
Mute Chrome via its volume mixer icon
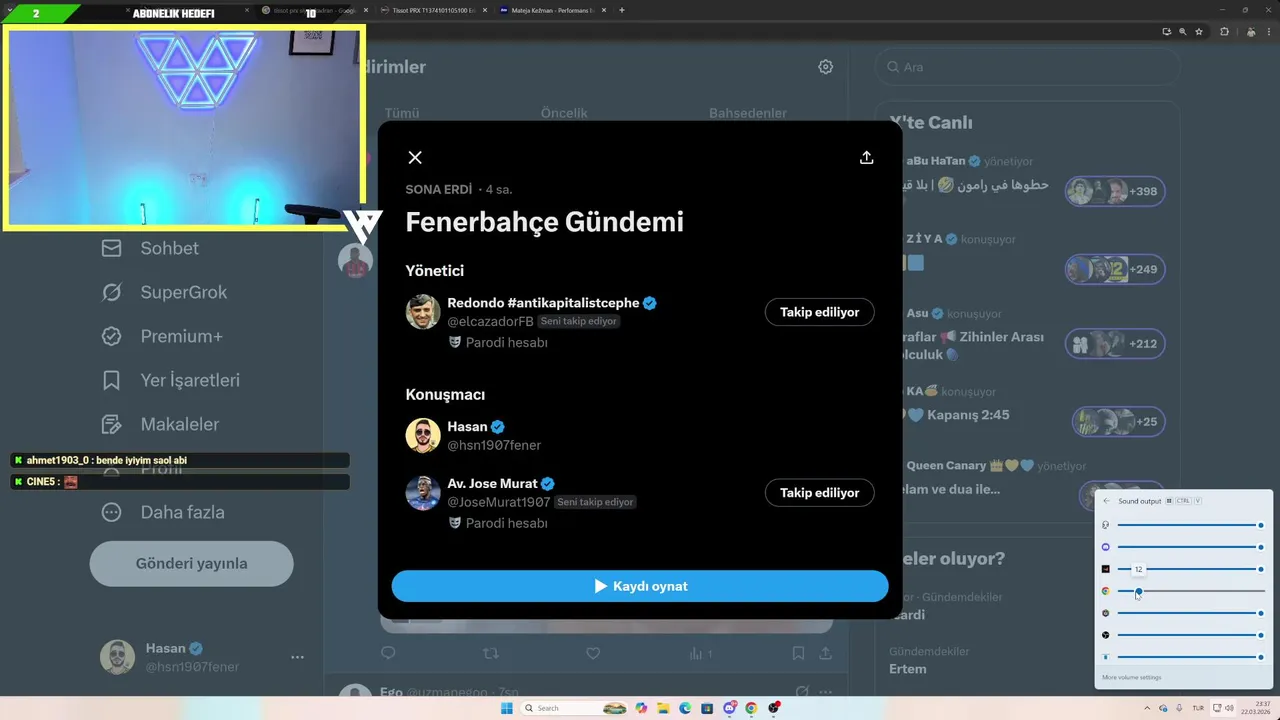(1105, 591)
